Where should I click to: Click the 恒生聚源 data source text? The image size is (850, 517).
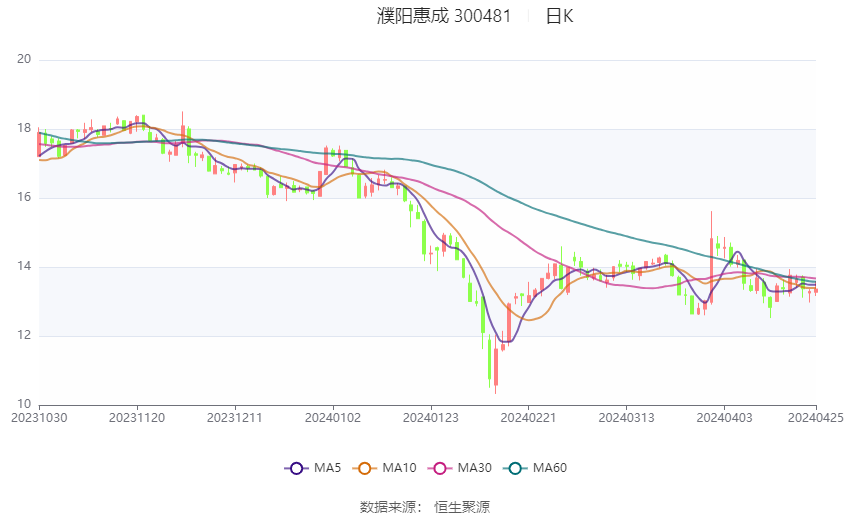point(462,507)
